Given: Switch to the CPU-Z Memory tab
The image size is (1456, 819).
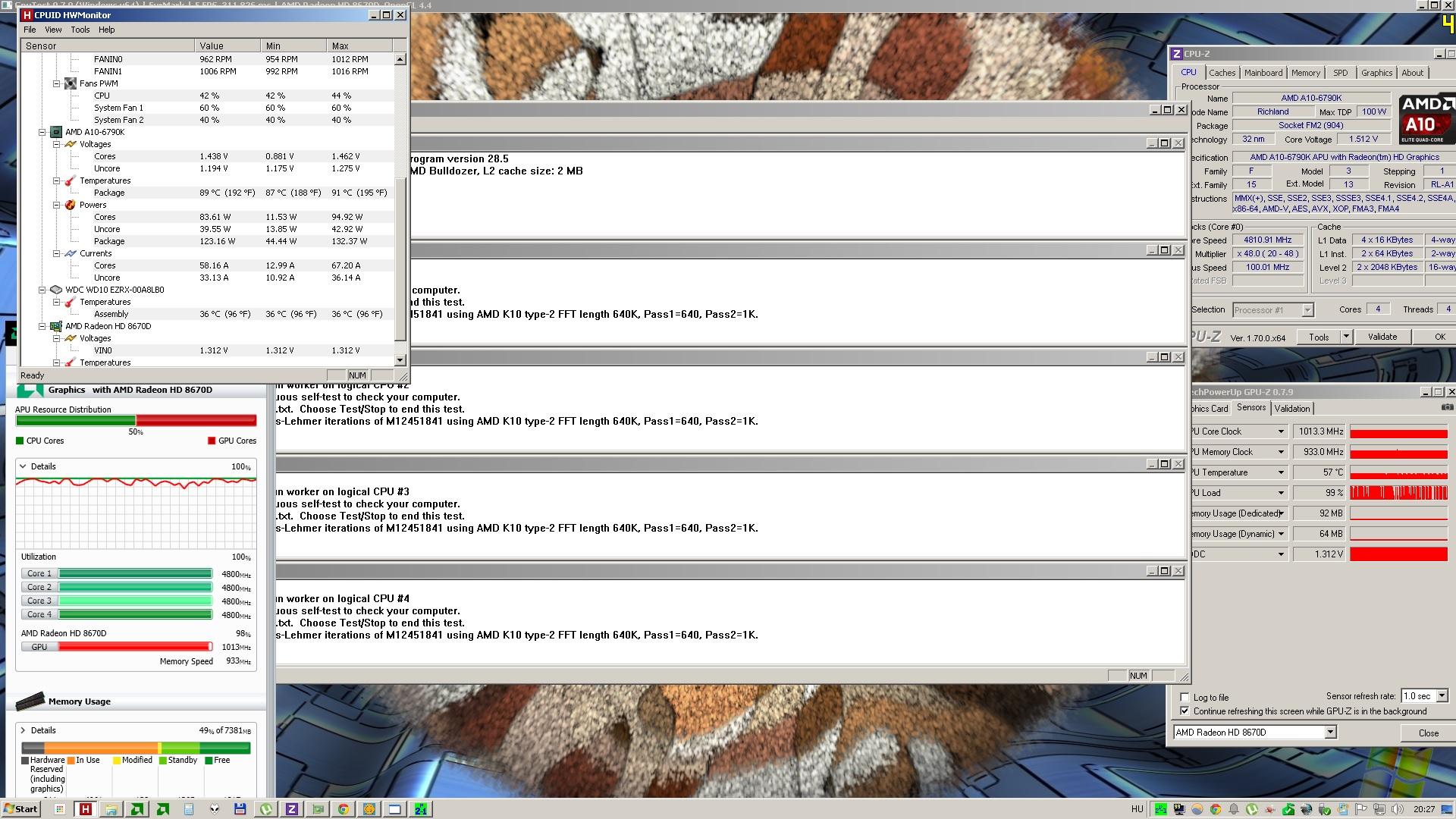Looking at the screenshot, I should coord(1306,73).
